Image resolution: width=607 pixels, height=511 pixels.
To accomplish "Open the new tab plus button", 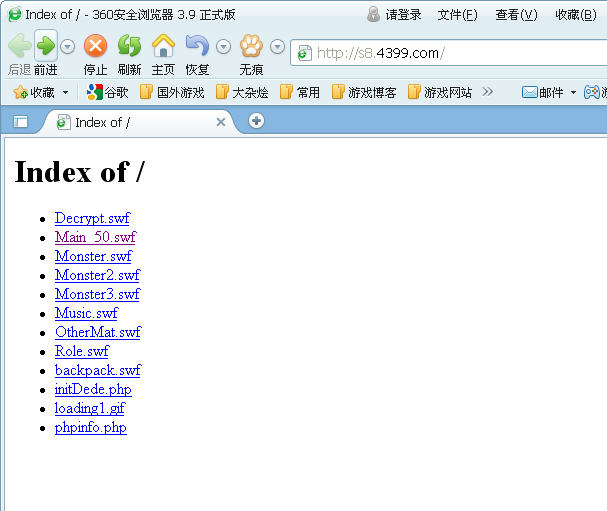I will 257,121.
